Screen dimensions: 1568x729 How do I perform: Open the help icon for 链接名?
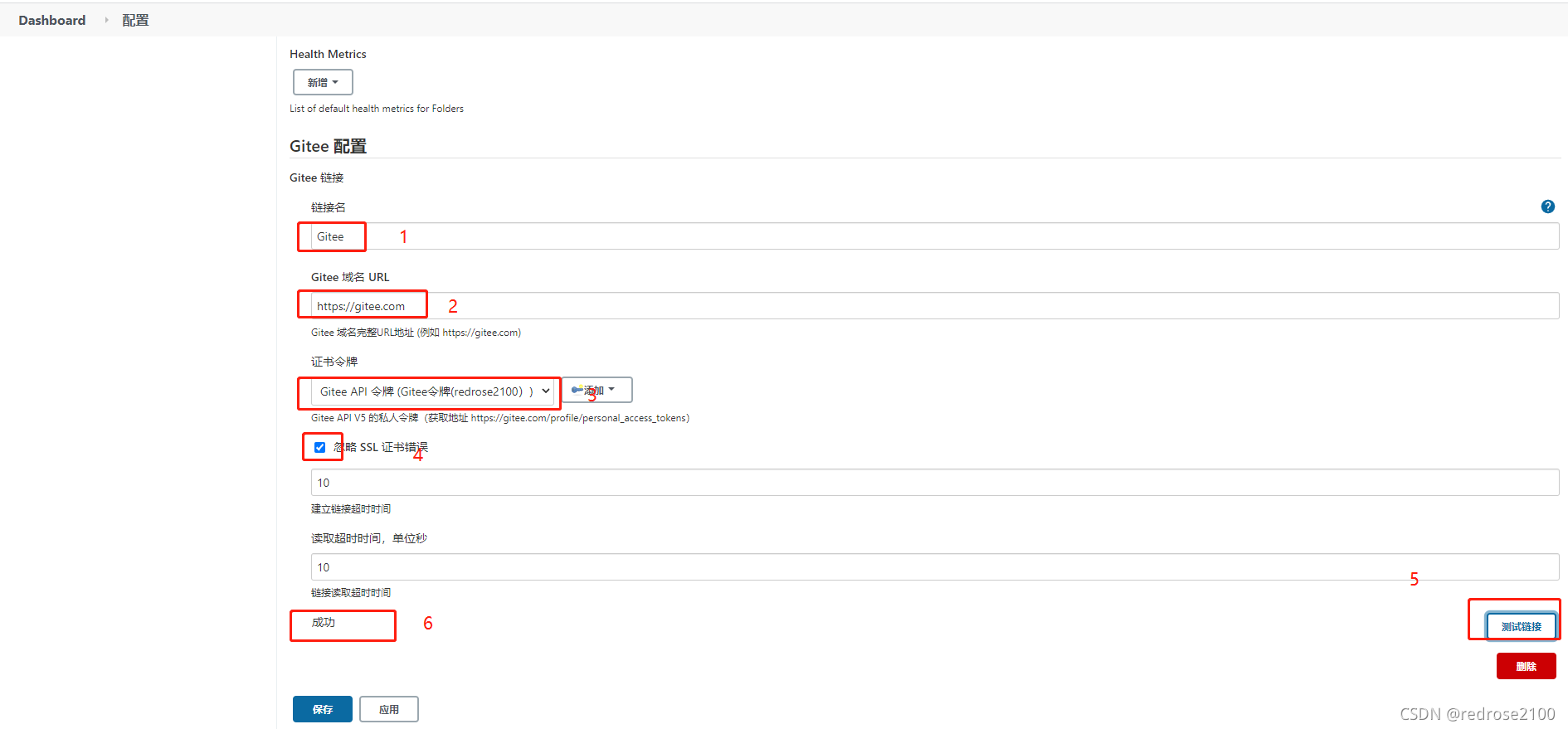coord(1547,207)
